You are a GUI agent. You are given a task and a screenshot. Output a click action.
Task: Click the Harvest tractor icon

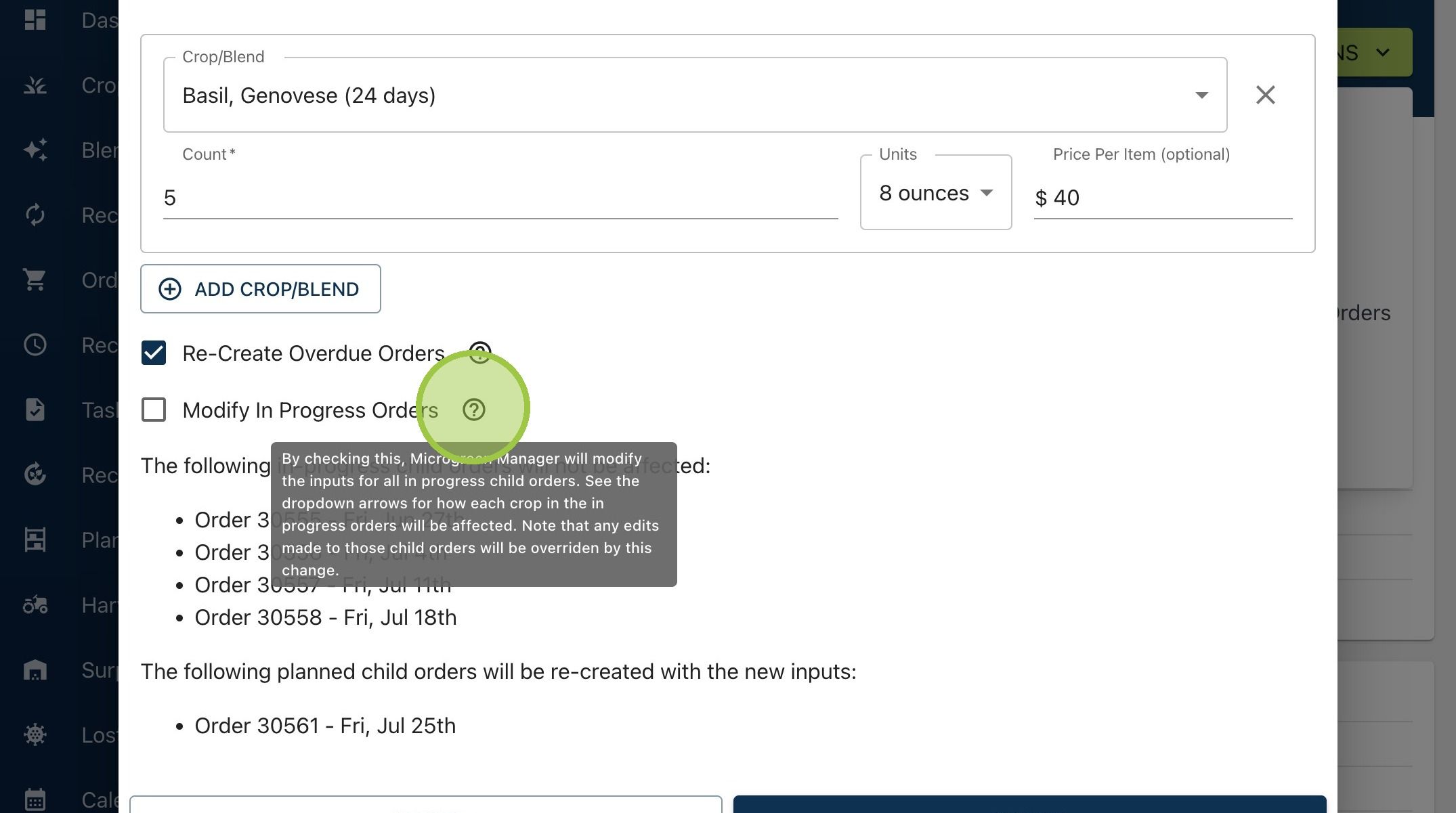point(35,605)
